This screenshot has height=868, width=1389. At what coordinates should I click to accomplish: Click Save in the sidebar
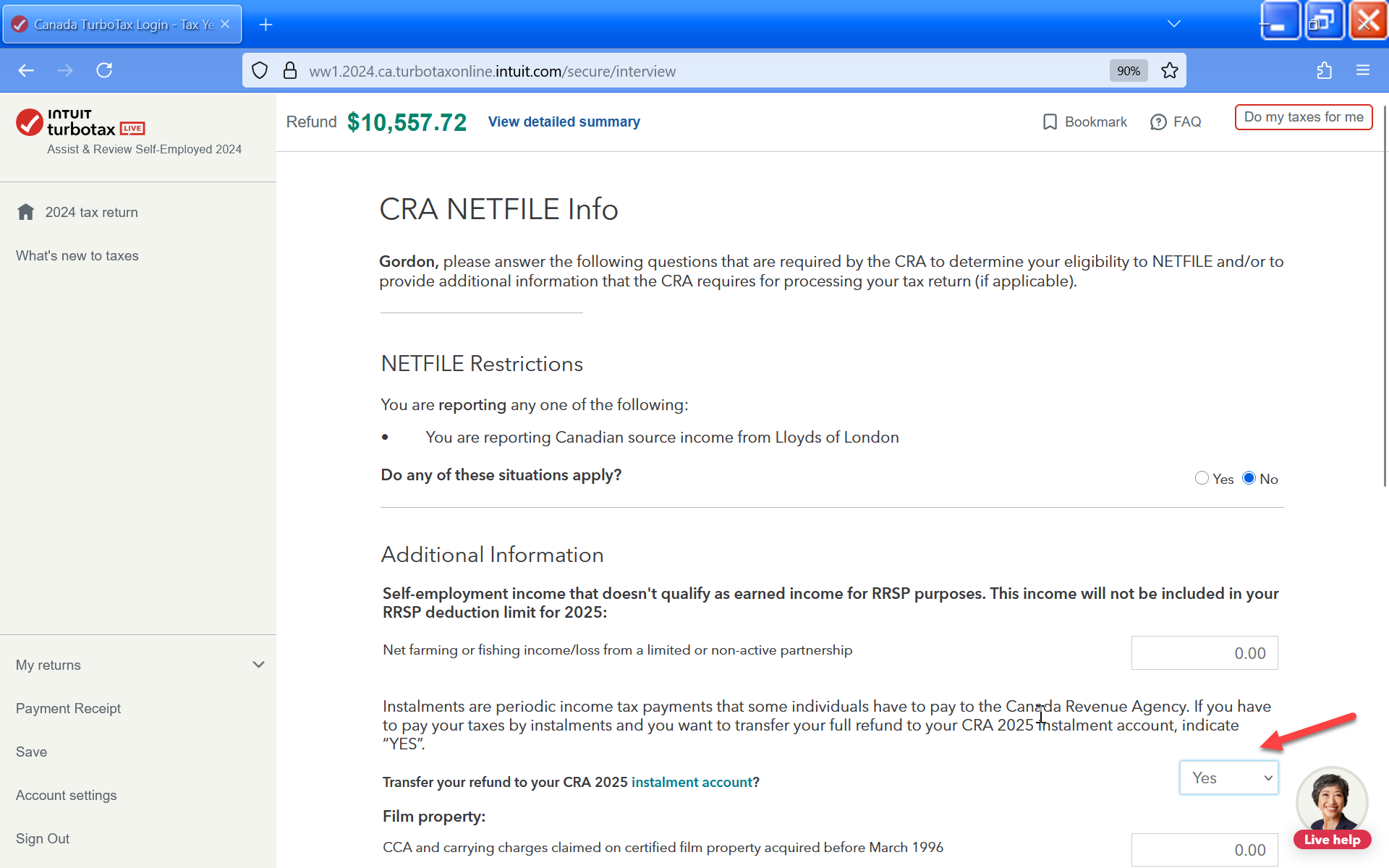(x=31, y=752)
